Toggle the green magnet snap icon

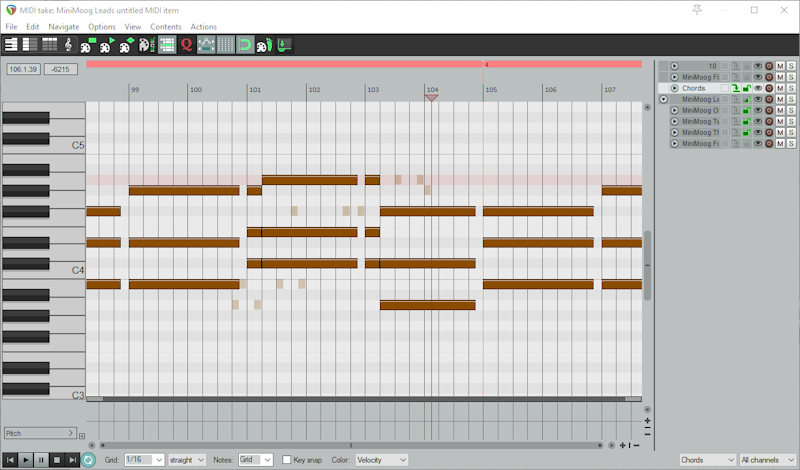click(245, 44)
